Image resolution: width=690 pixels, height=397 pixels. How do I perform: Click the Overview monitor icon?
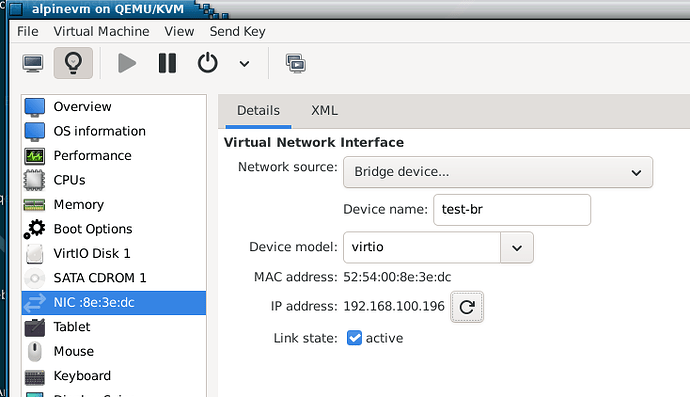point(35,107)
